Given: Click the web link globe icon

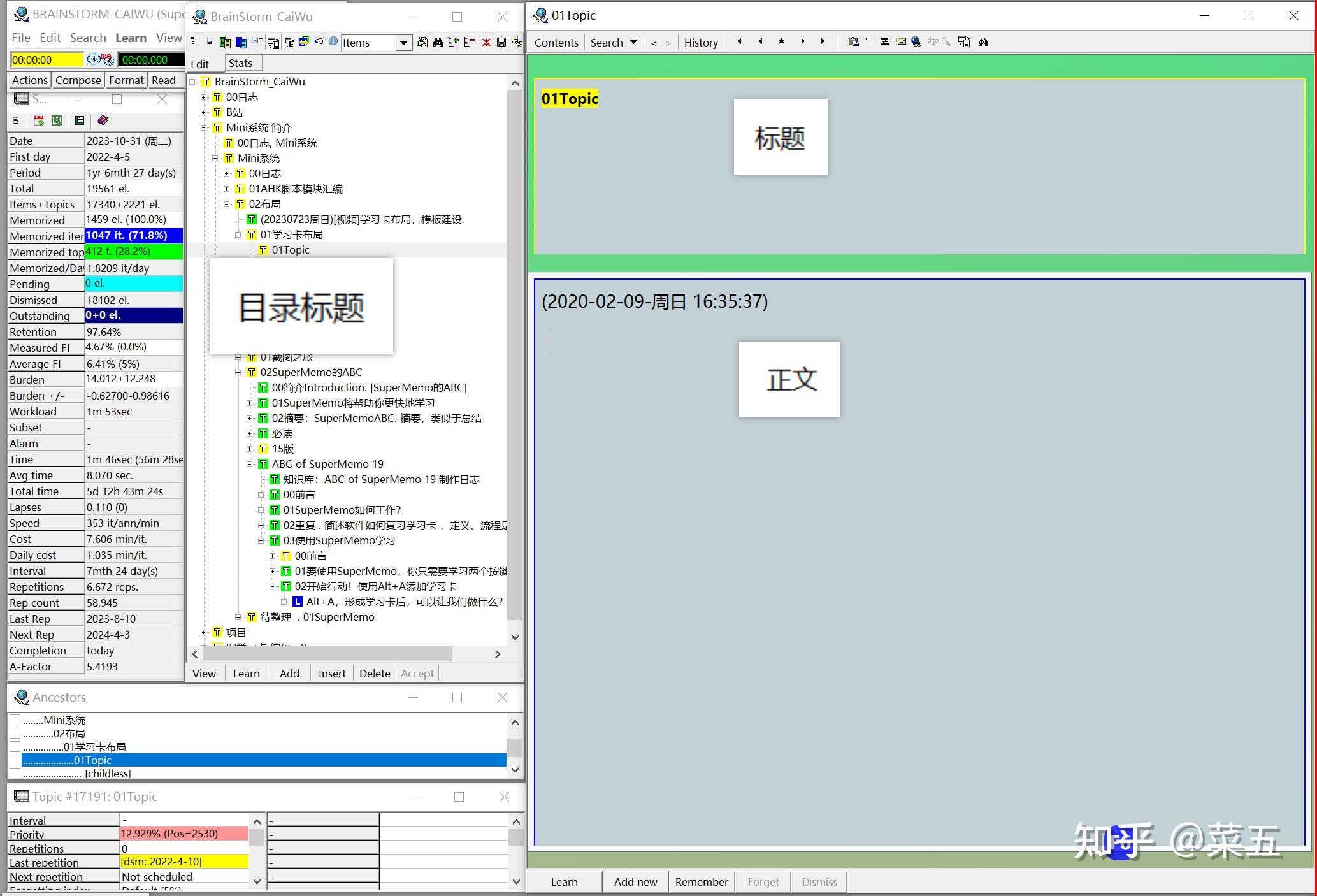Looking at the screenshot, I should pos(916,42).
